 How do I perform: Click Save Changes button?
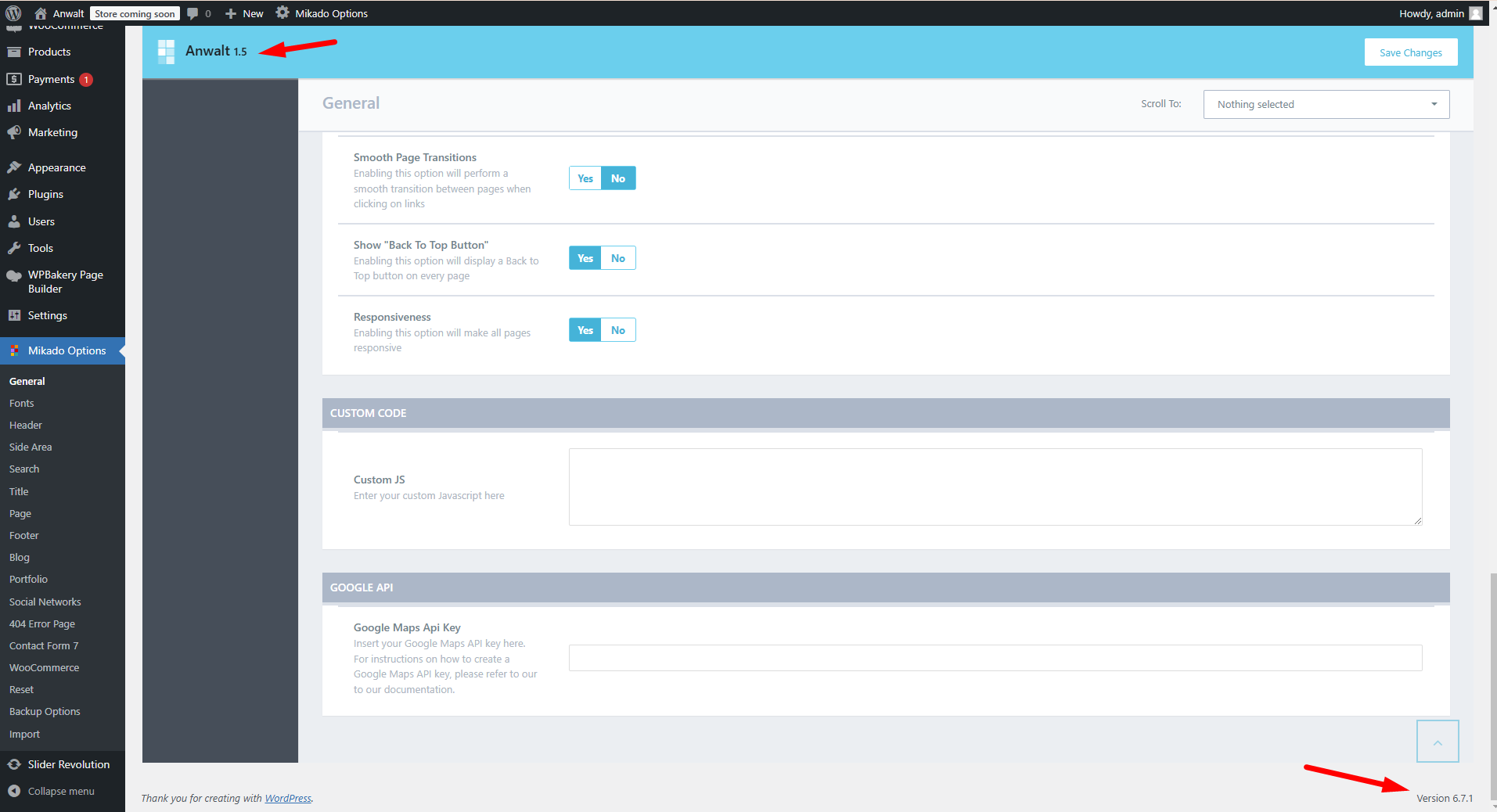[x=1411, y=52]
